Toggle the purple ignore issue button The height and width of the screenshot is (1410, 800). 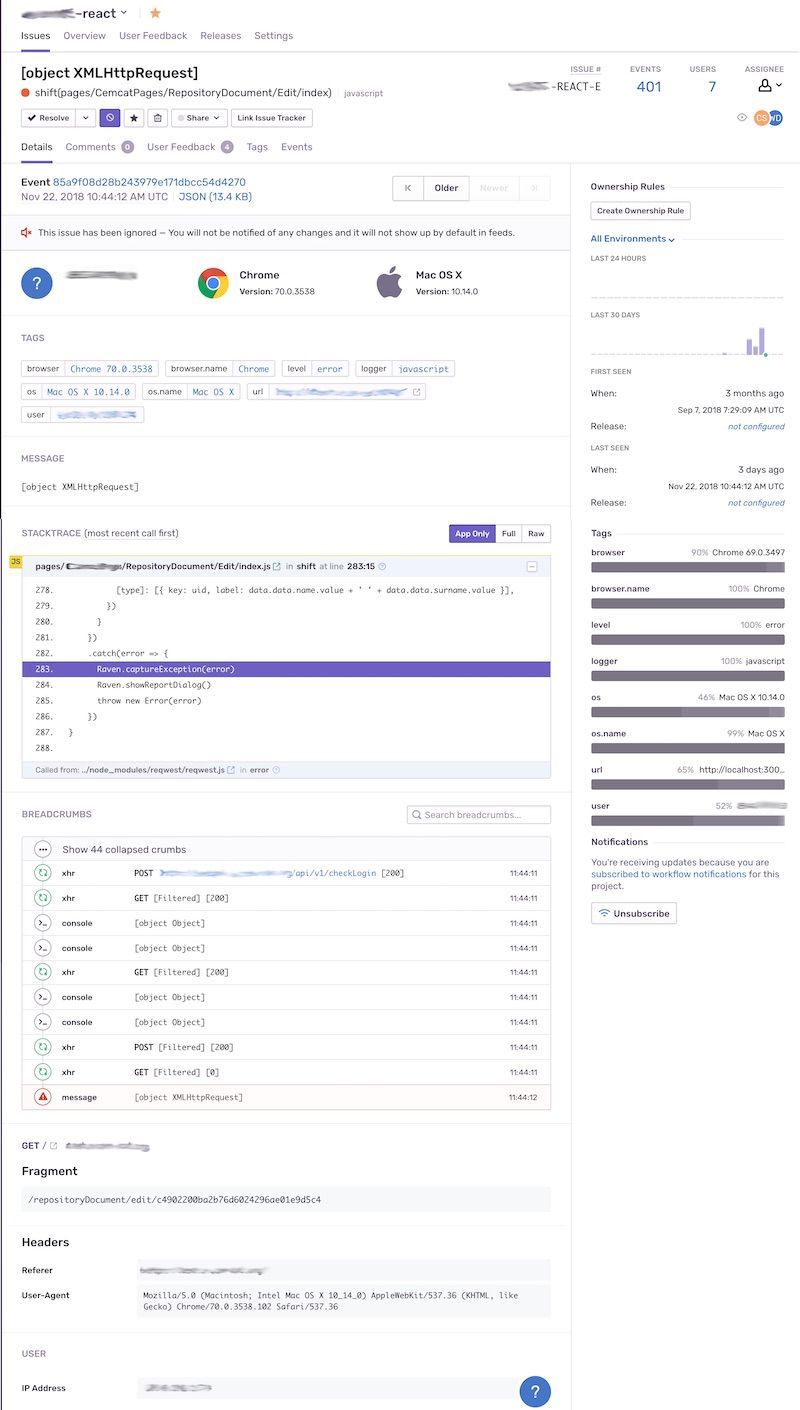tap(110, 118)
